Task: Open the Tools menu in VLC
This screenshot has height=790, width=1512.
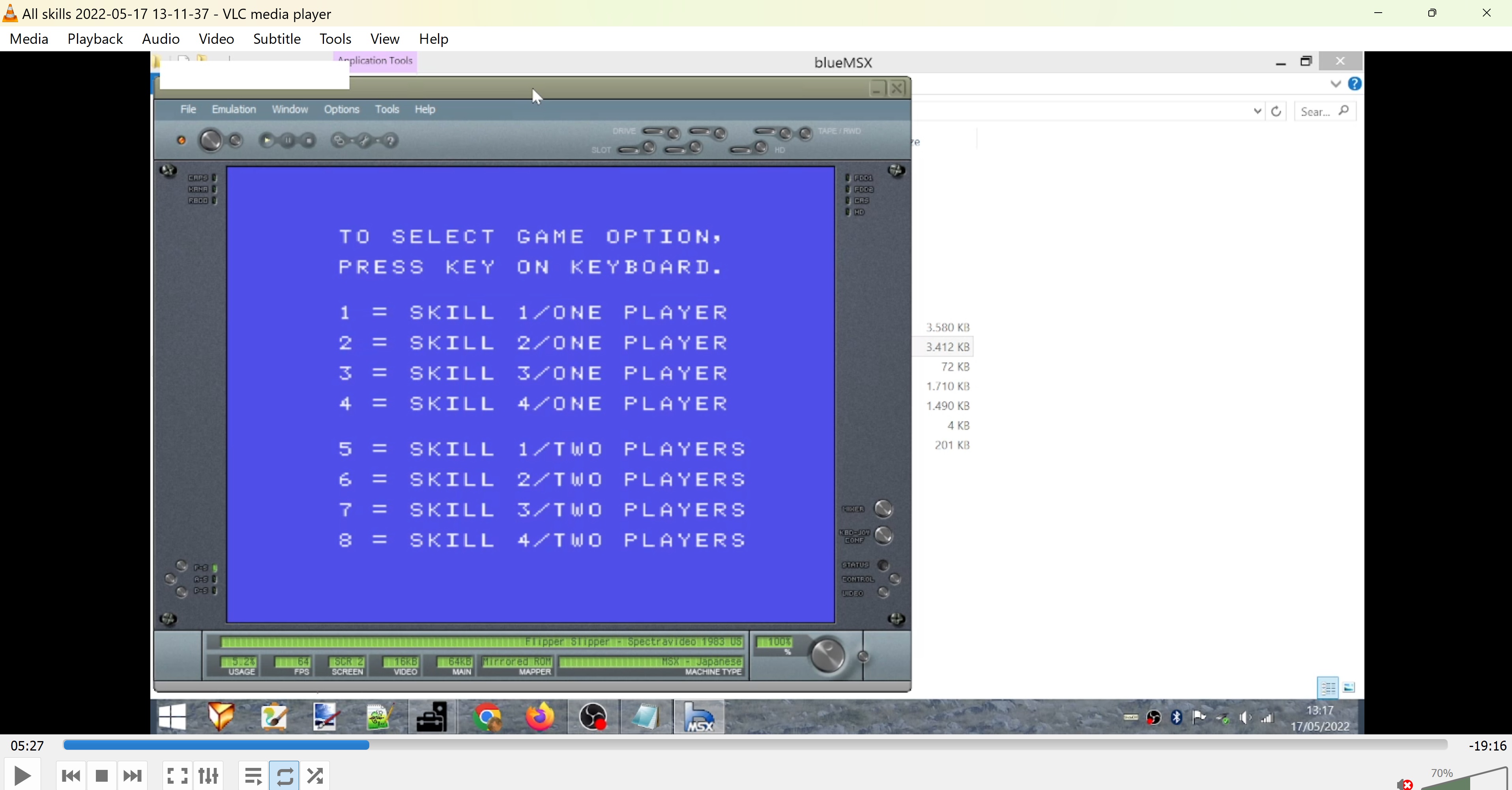Action: coord(335,39)
